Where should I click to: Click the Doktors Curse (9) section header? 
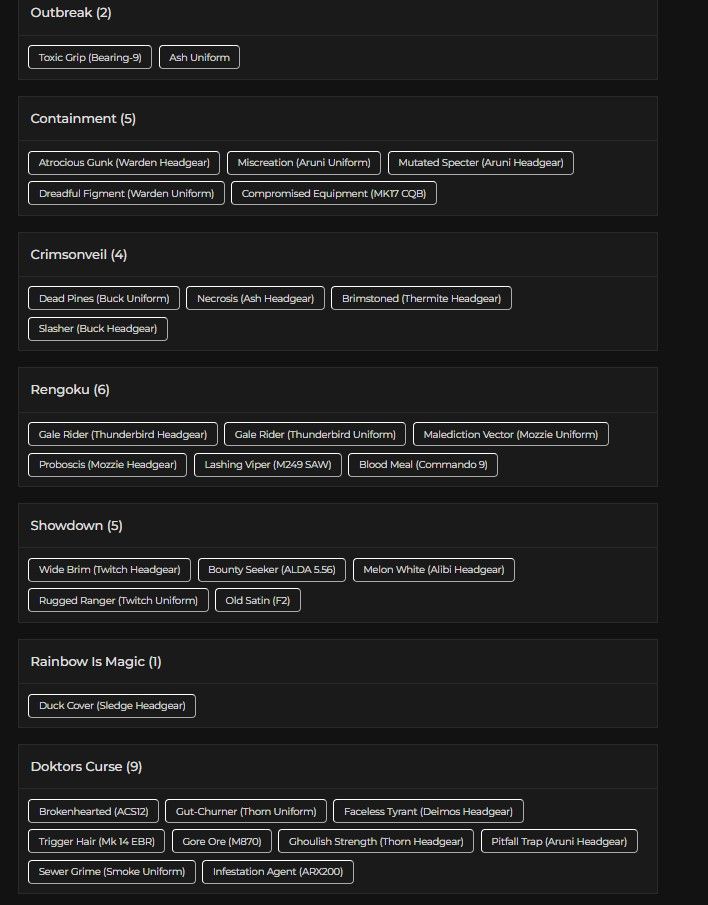click(86, 766)
